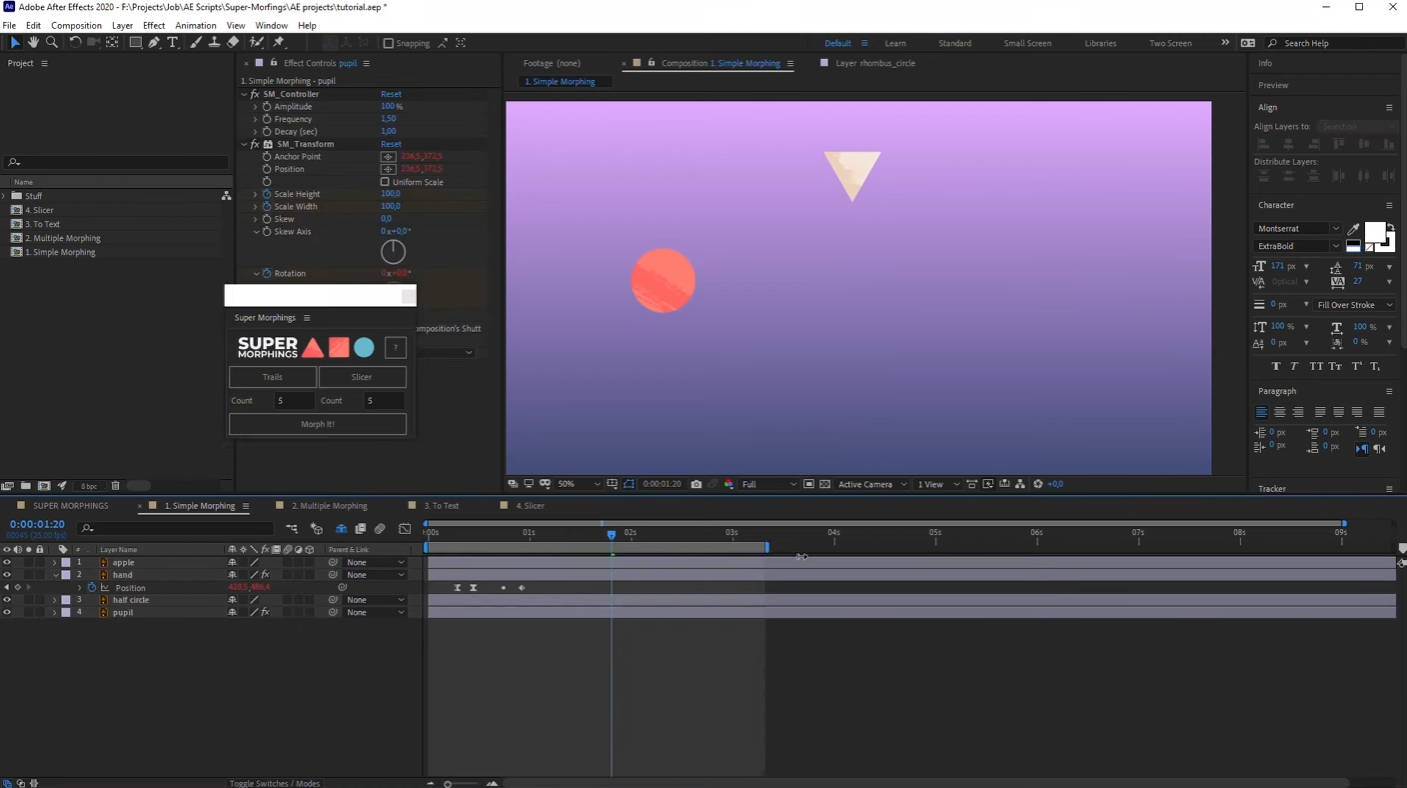Collapse the SM_Controller effect
This screenshot has width=1407, height=788.
coord(244,93)
